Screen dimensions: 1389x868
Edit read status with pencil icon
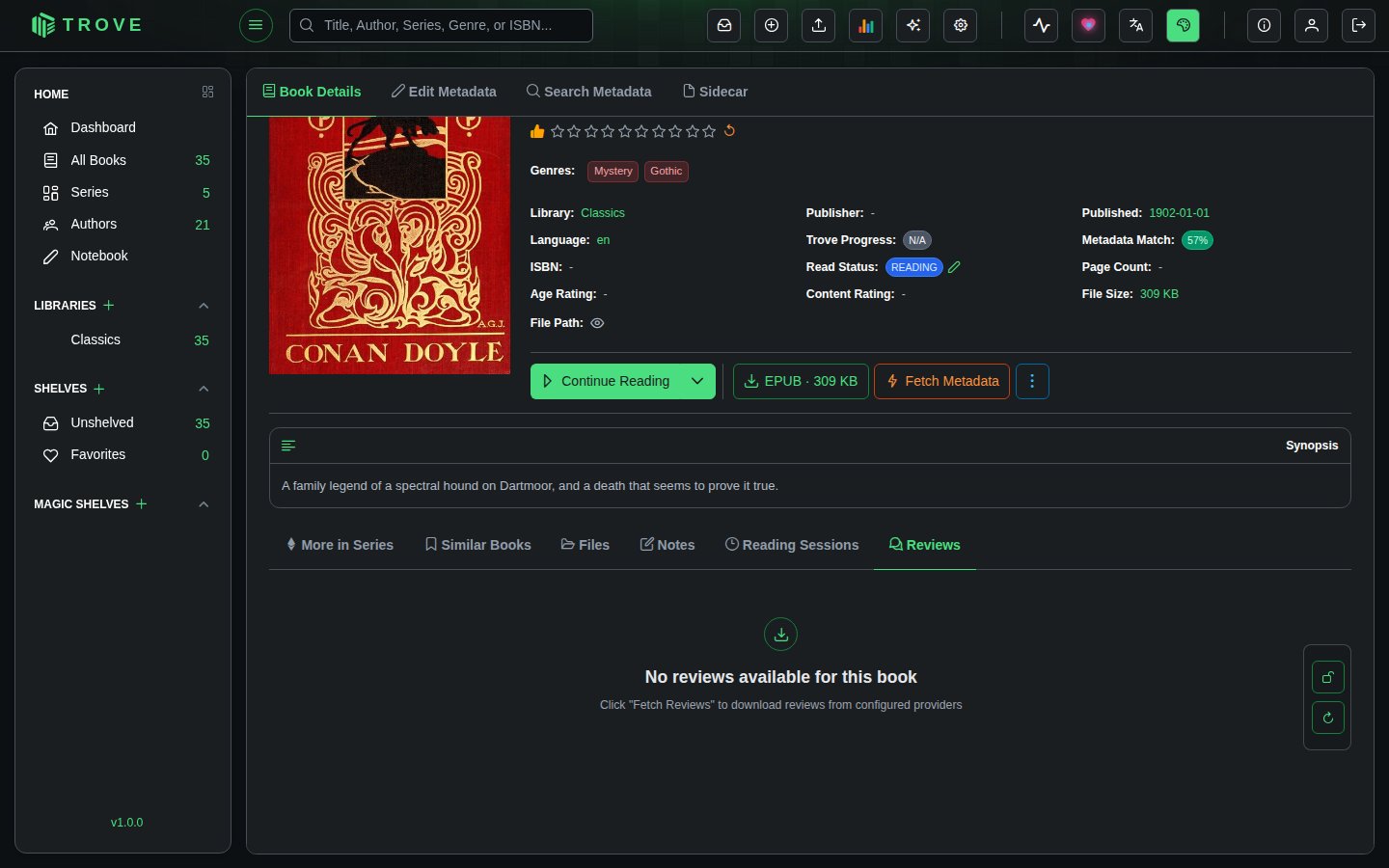click(954, 267)
